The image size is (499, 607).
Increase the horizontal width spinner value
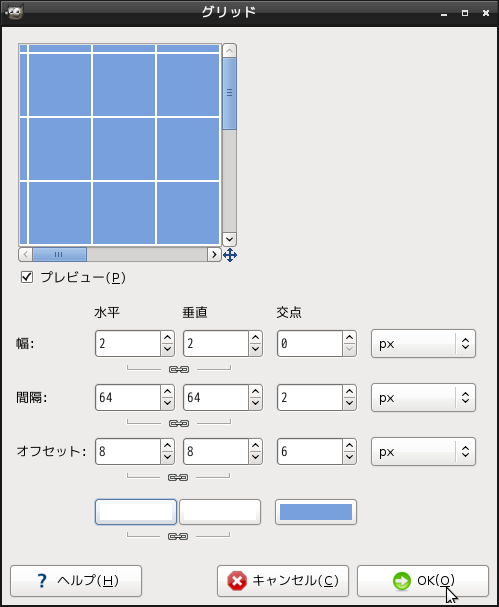(167, 338)
